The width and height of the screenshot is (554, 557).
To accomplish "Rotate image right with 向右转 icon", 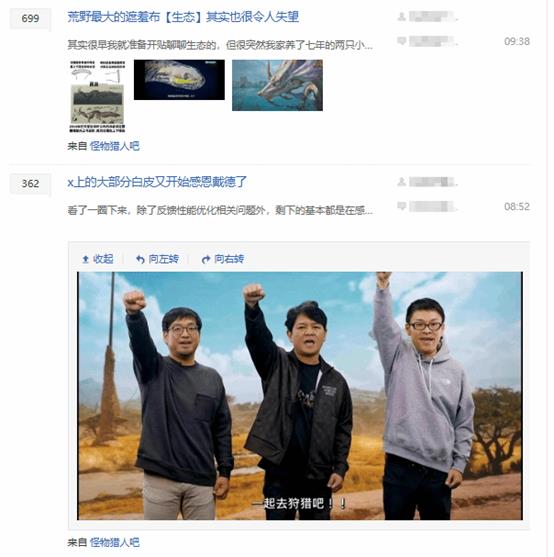I will tap(206, 259).
